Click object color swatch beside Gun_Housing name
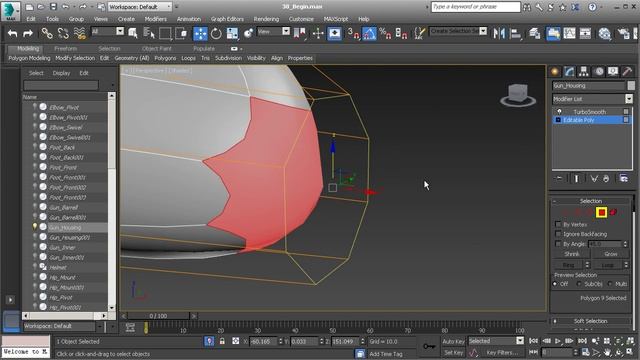 pos(631,85)
